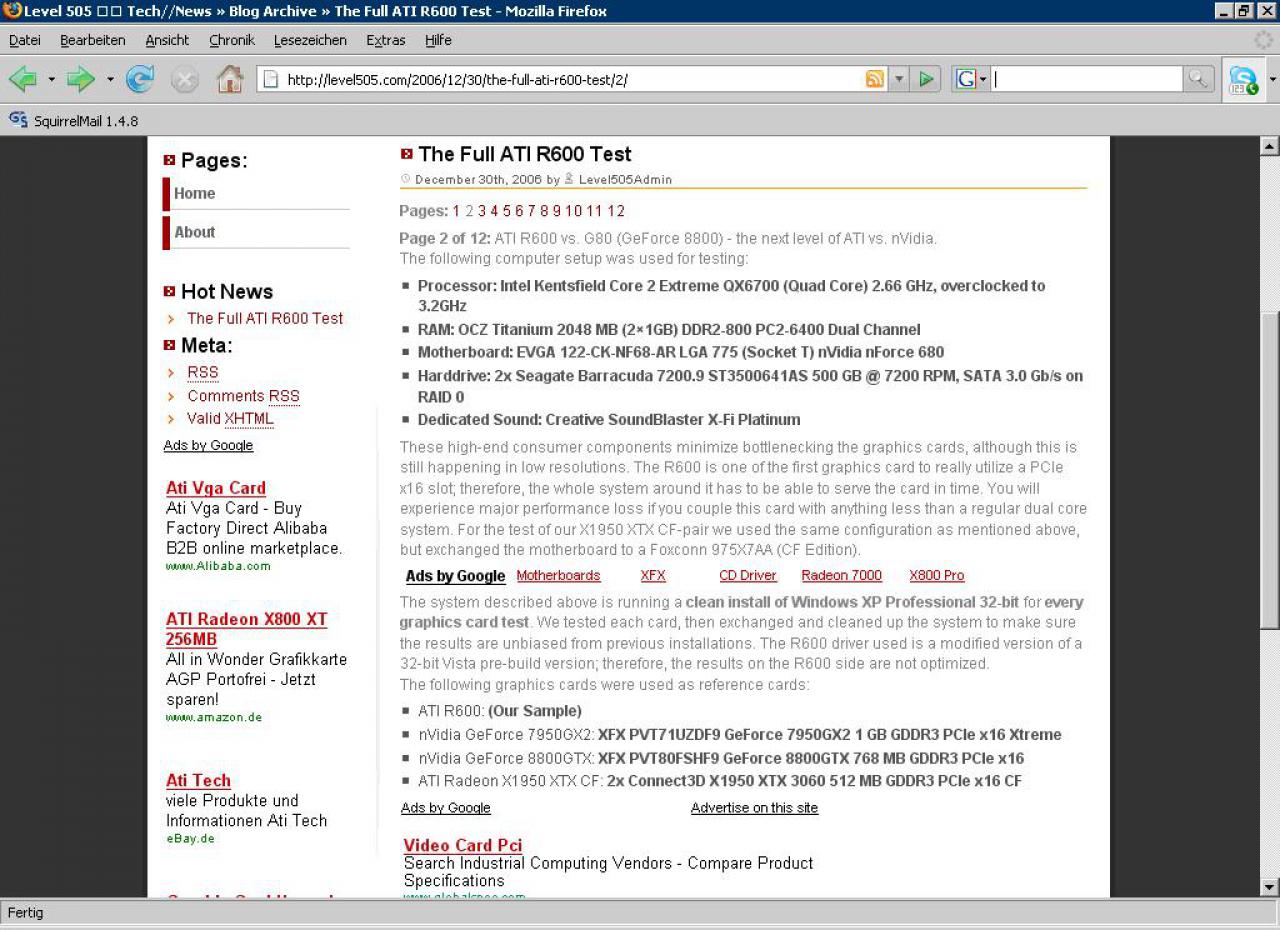This screenshot has width=1280, height=930.
Task: Click the vertical scrollbar down arrow
Action: [x=1269, y=887]
